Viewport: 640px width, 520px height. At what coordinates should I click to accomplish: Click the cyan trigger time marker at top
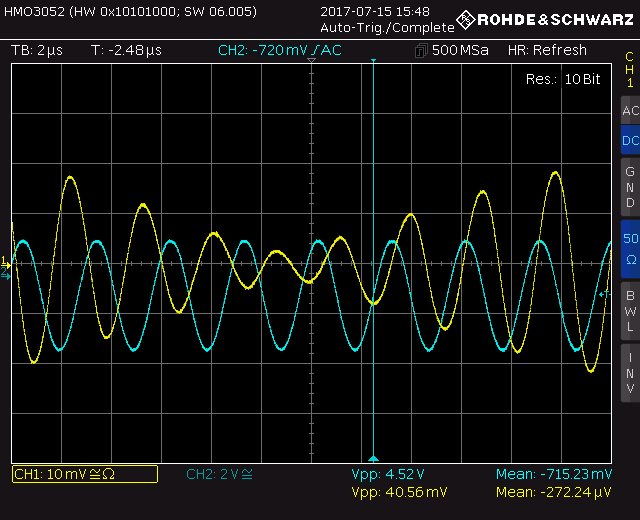[373, 63]
